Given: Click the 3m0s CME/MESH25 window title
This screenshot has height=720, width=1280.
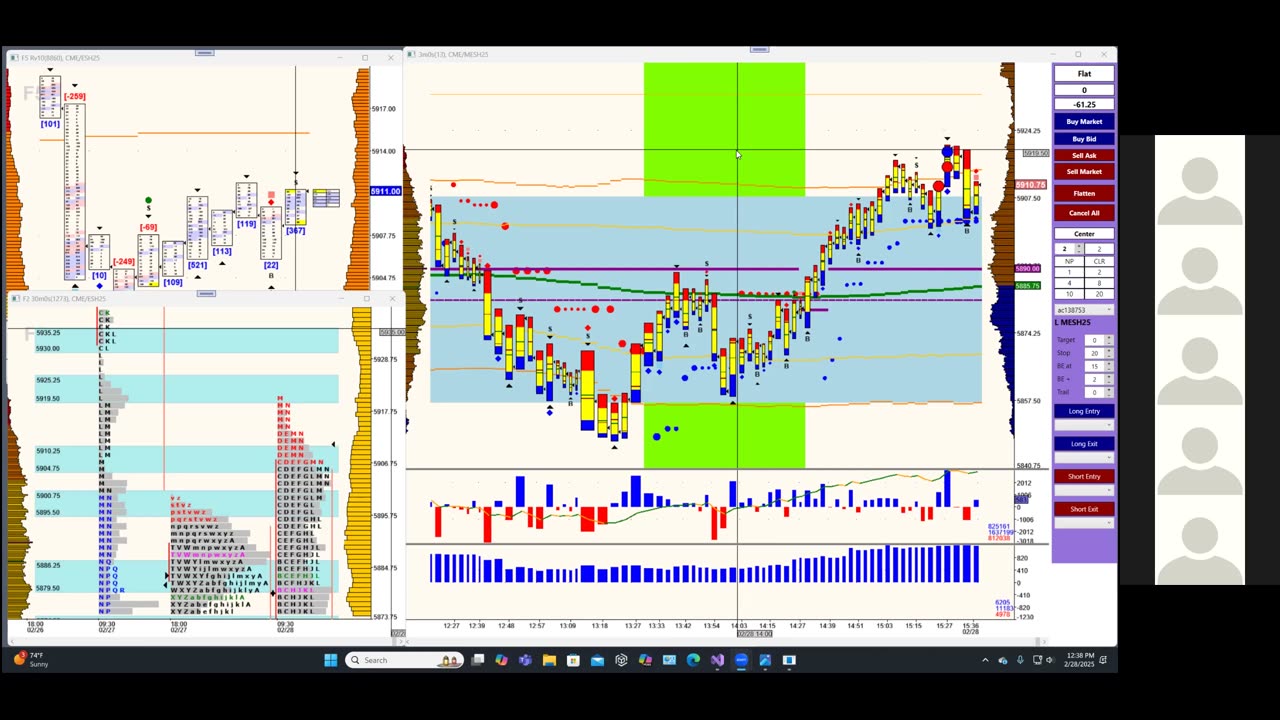Looking at the screenshot, I should click(453, 54).
